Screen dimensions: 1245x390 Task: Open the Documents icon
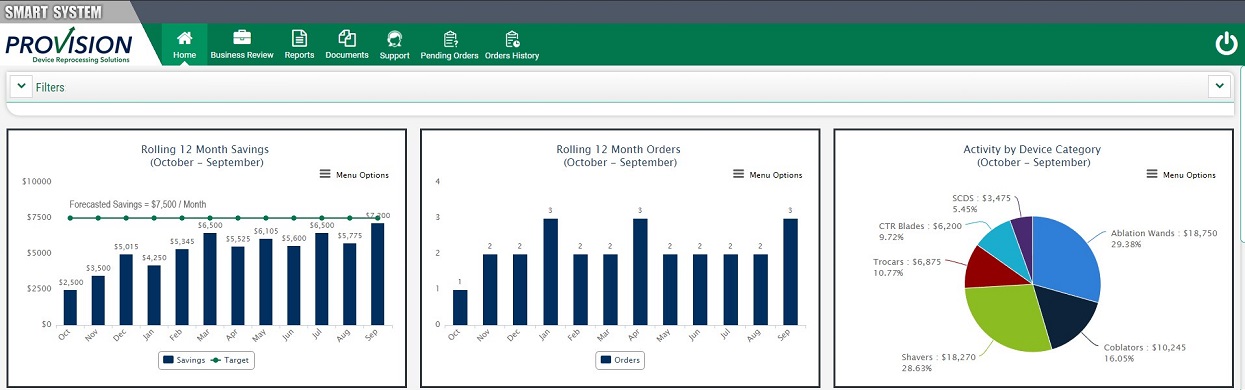347,38
